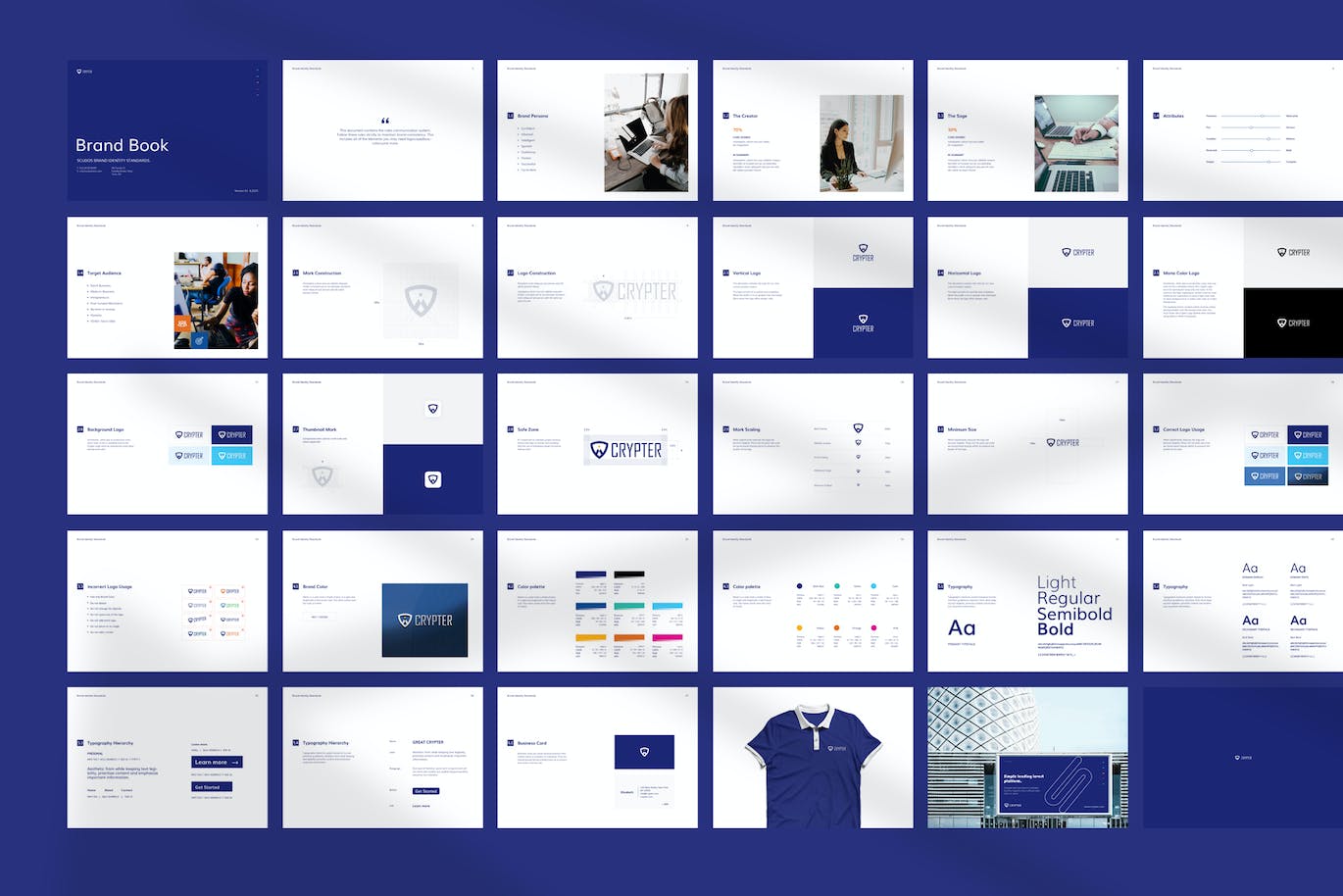Image resolution: width=1343 pixels, height=896 pixels.
Task: Click the largest shield in Mark Scaling slide
Action: click(858, 428)
